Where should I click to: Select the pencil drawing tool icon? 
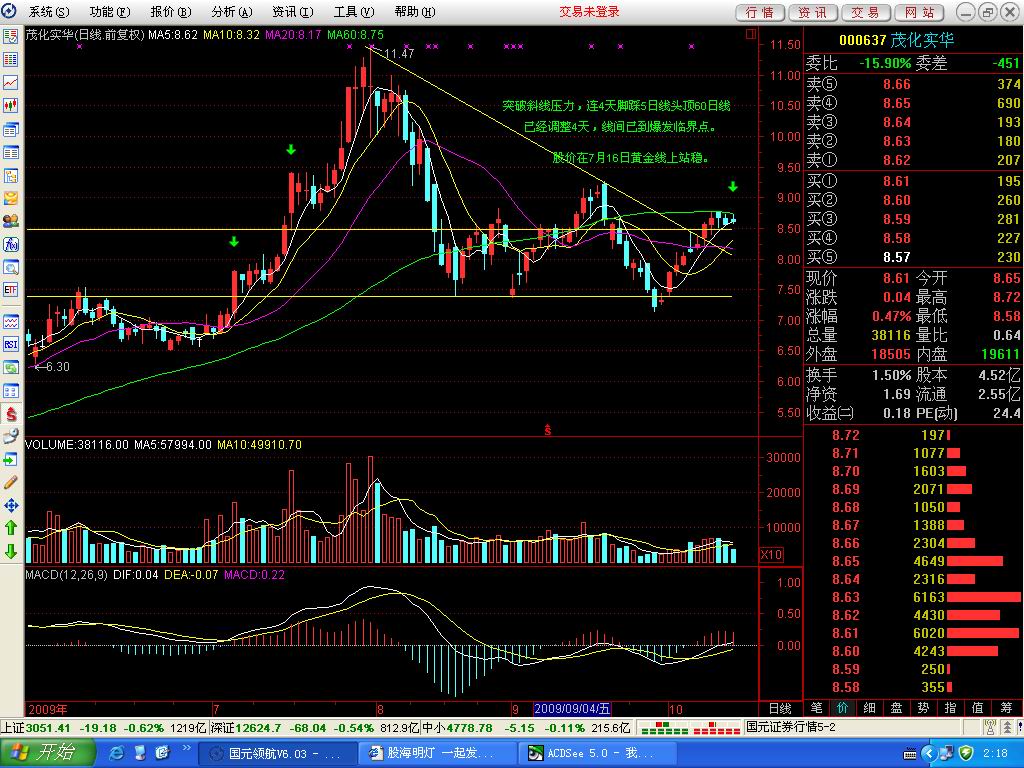[11, 481]
